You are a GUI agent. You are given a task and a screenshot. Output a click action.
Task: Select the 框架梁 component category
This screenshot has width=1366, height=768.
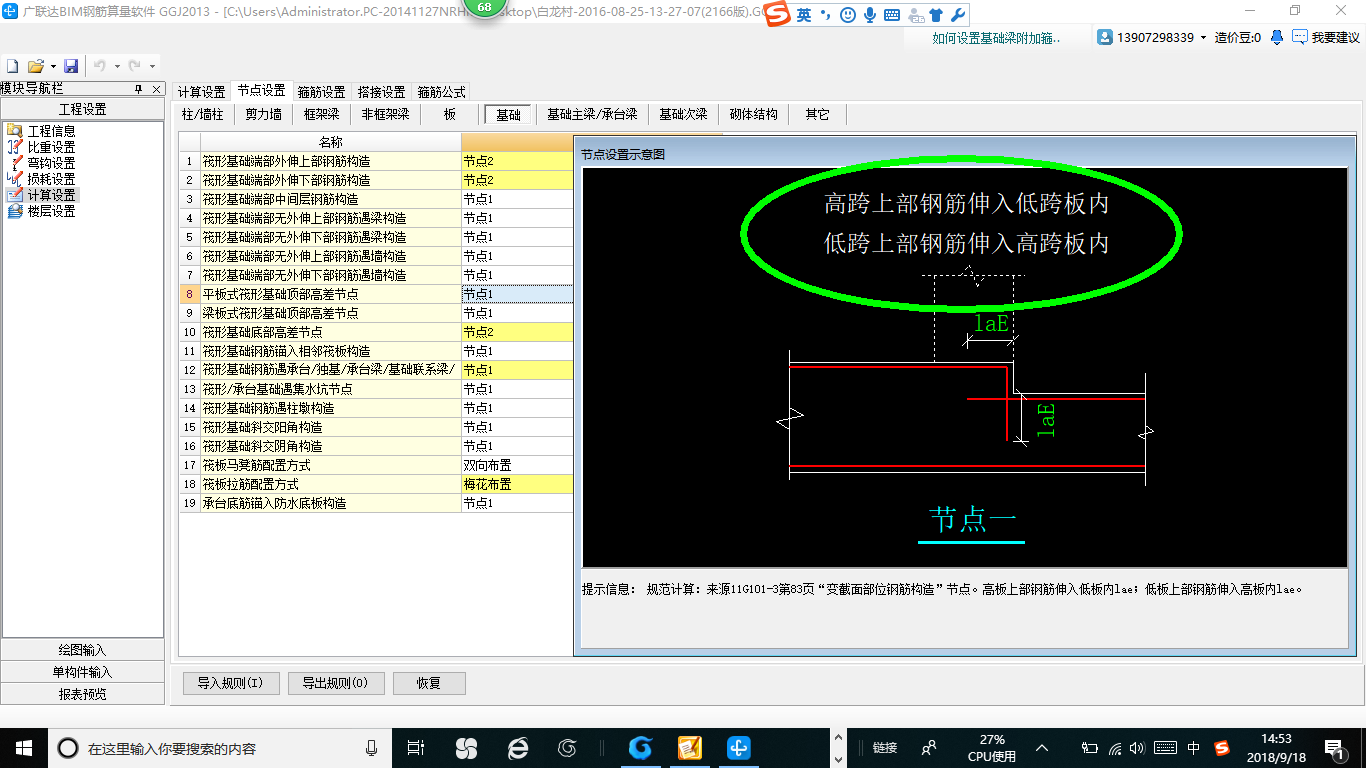pos(321,115)
